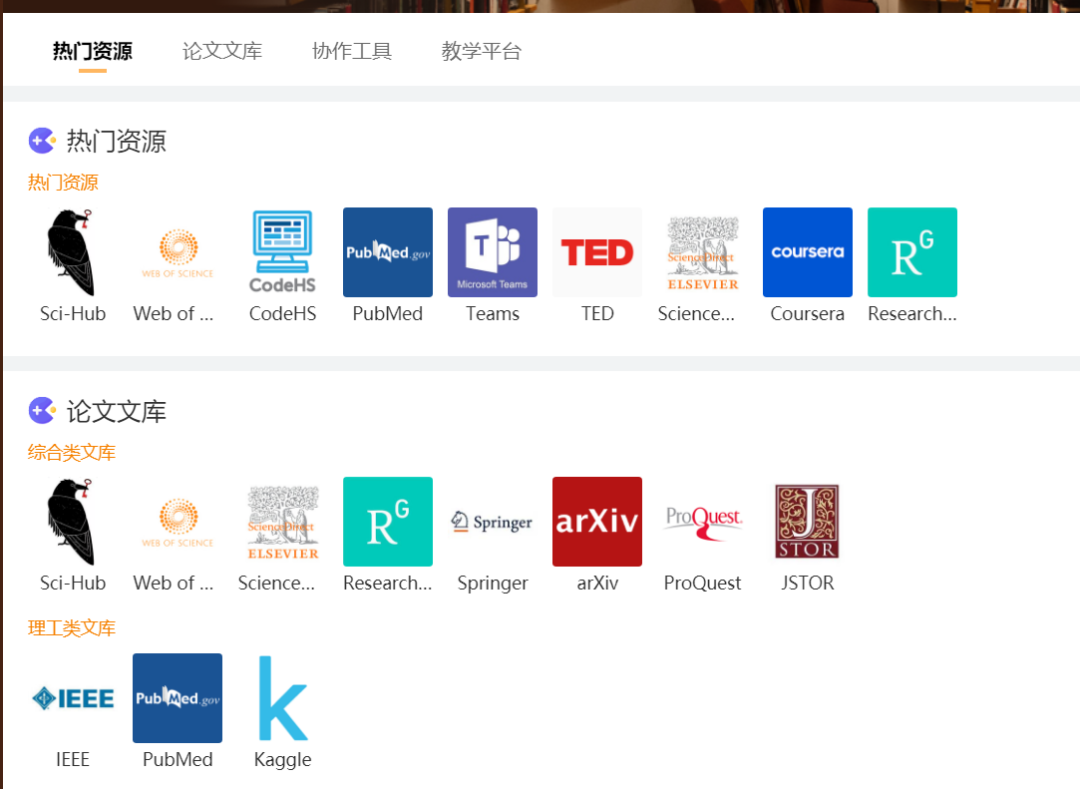Click the orange 热门资源 category label

(63, 182)
